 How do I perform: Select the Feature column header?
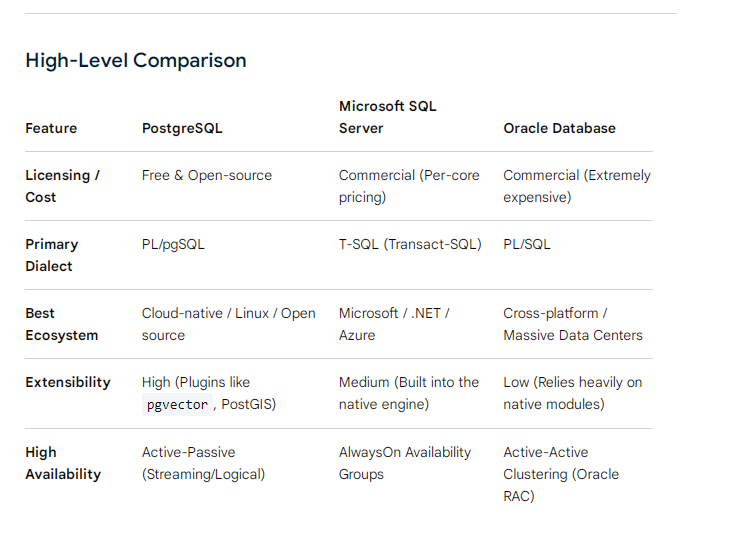coord(51,128)
